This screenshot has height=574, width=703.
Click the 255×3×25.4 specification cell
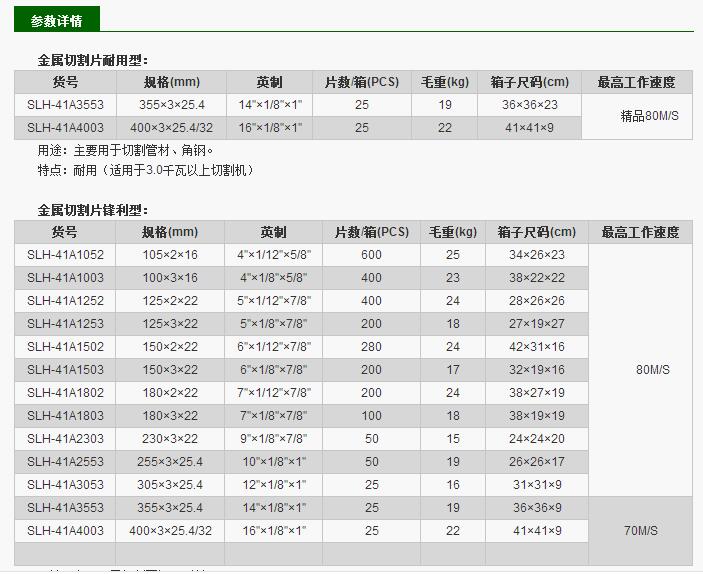[x=170, y=462]
